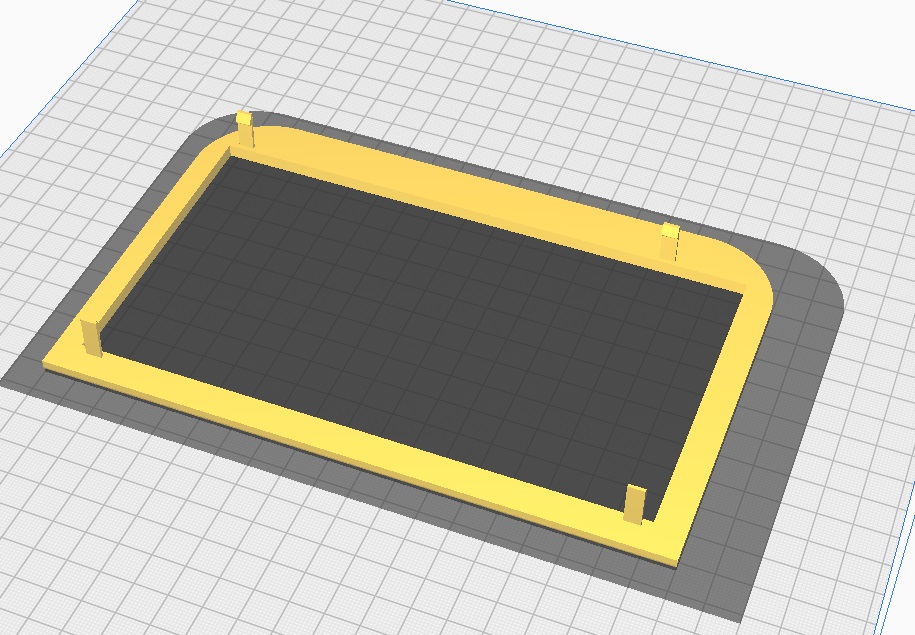Click the yellow peg on the back-right frame
915x635 pixels.
(670, 241)
